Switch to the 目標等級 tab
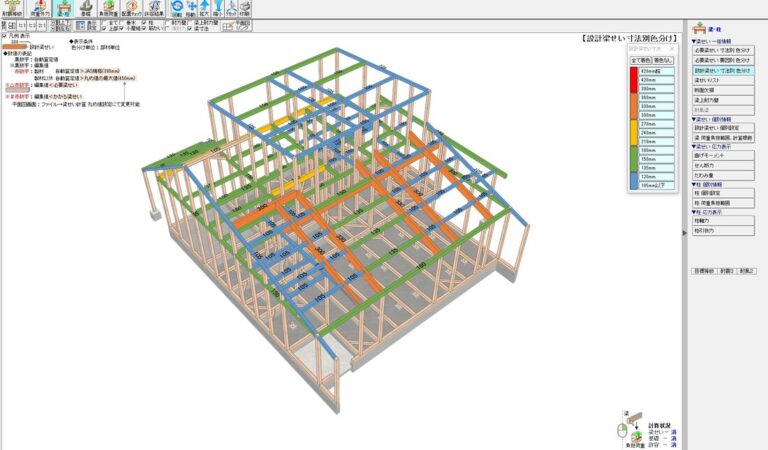This screenshot has width=768, height=450. tap(704, 271)
